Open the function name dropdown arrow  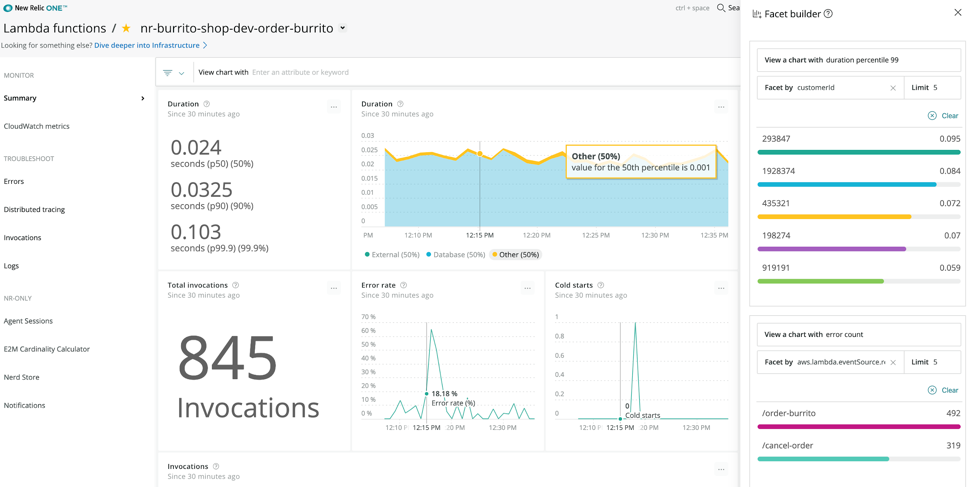[x=343, y=29]
